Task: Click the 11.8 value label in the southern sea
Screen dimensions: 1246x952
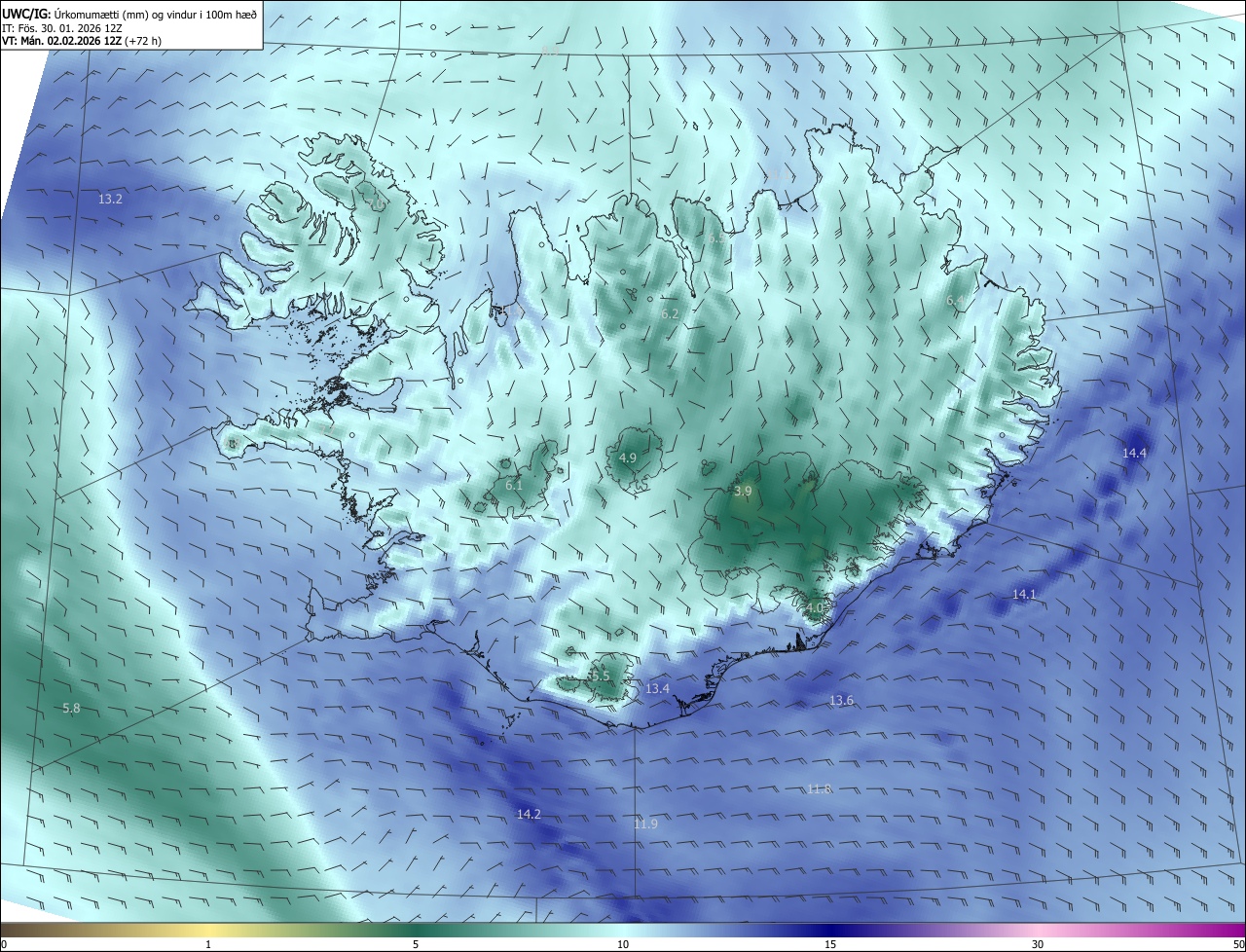Action: pyautogui.click(x=820, y=788)
